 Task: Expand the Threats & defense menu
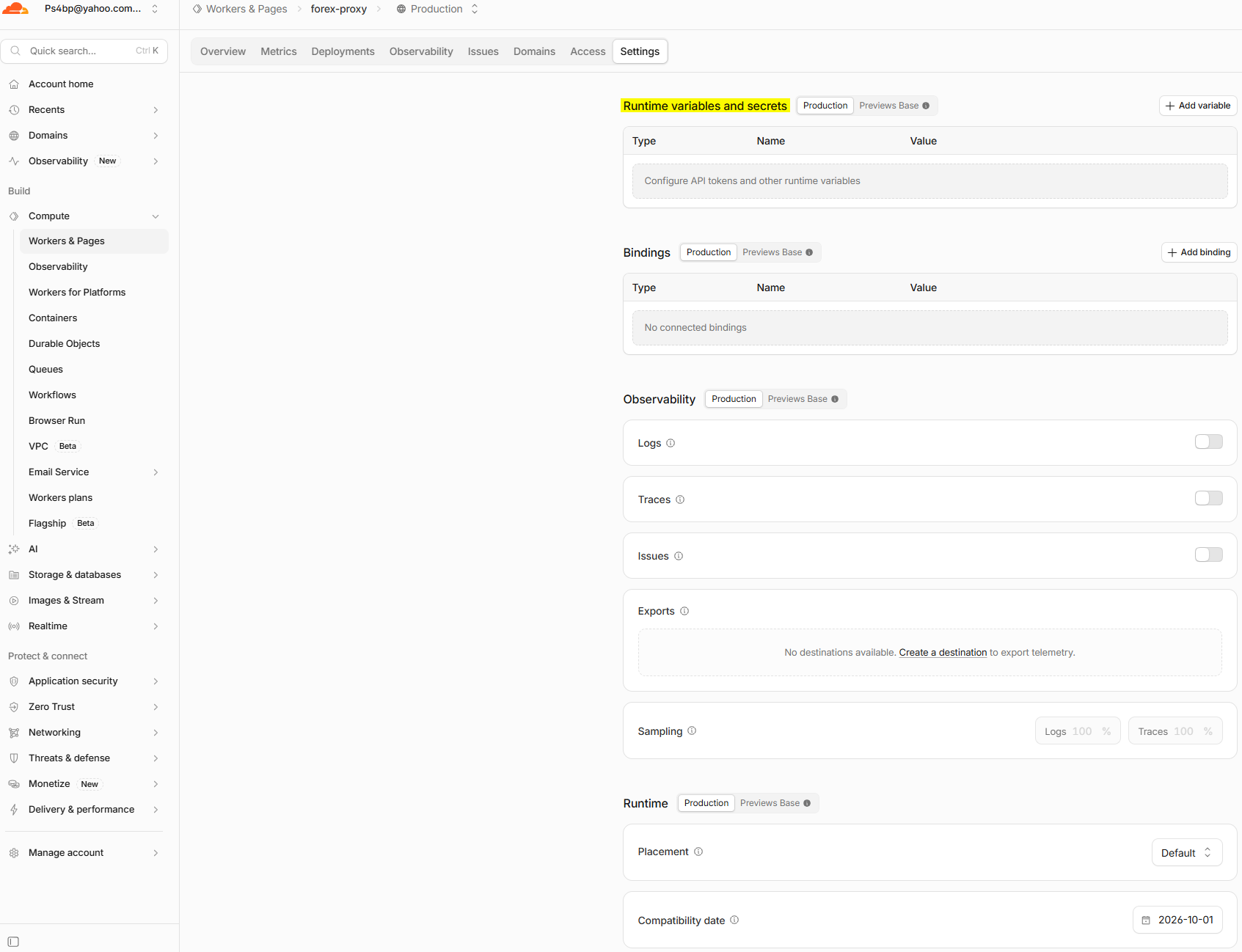click(x=156, y=758)
